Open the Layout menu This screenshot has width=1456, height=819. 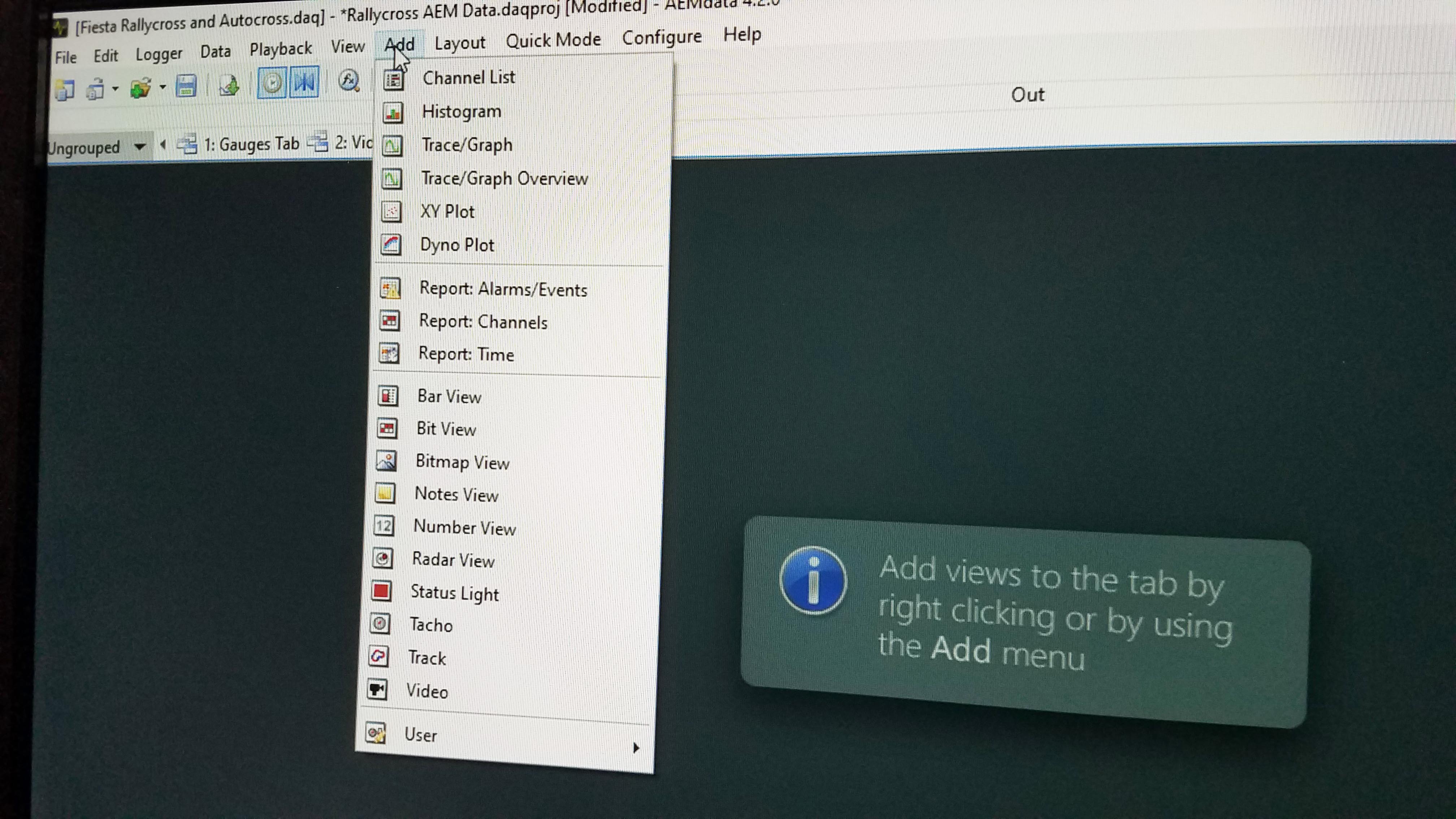point(460,42)
